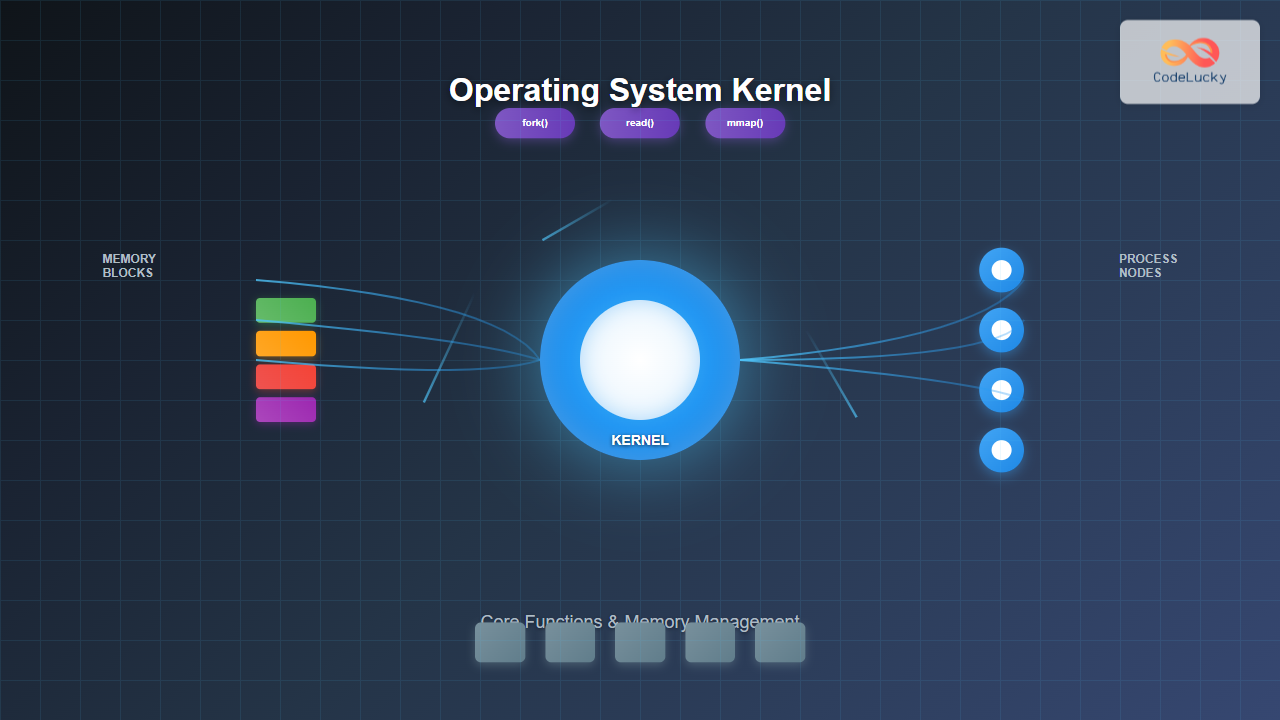Pick the orange memory block

pyautogui.click(x=286, y=344)
